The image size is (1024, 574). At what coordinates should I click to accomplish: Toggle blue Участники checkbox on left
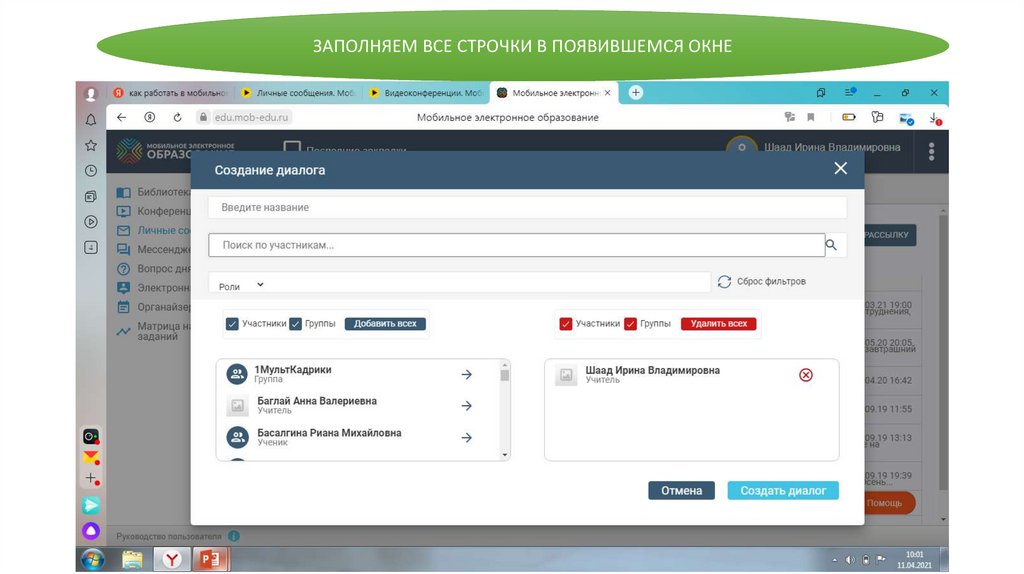[232, 324]
